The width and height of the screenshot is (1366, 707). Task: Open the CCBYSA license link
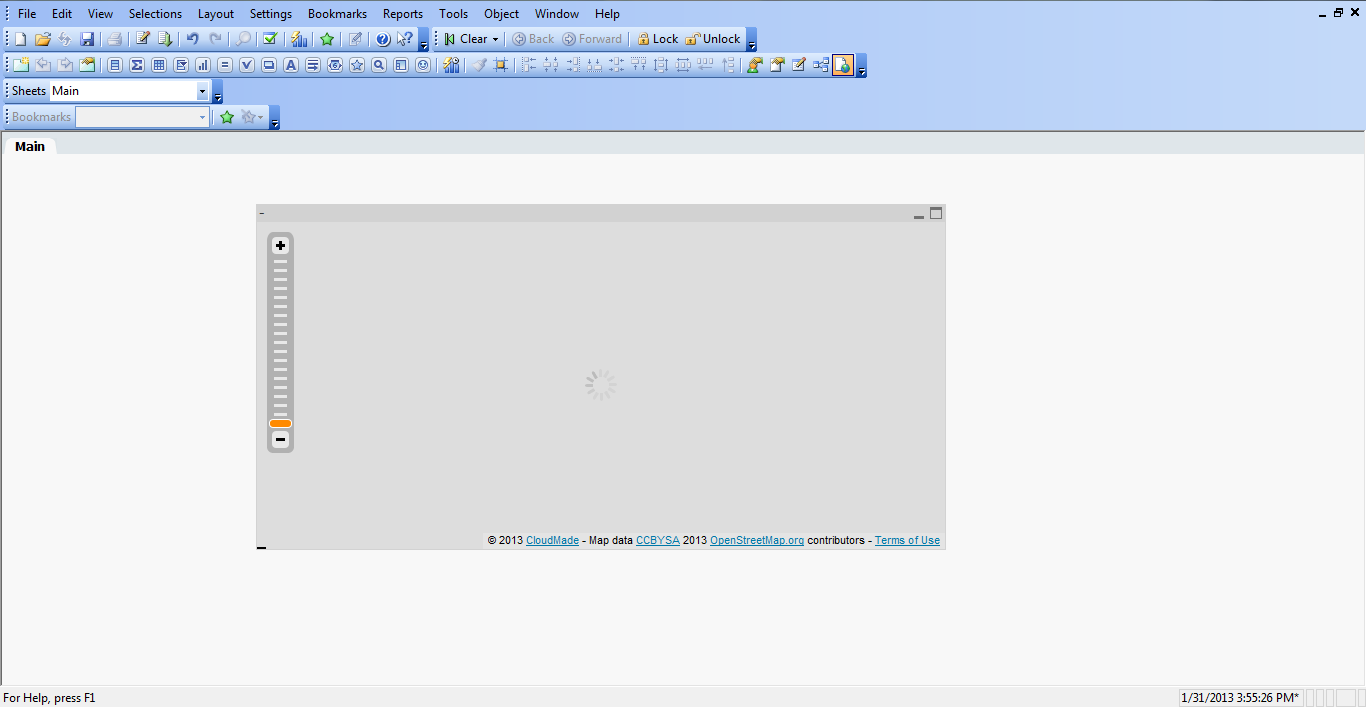(658, 540)
